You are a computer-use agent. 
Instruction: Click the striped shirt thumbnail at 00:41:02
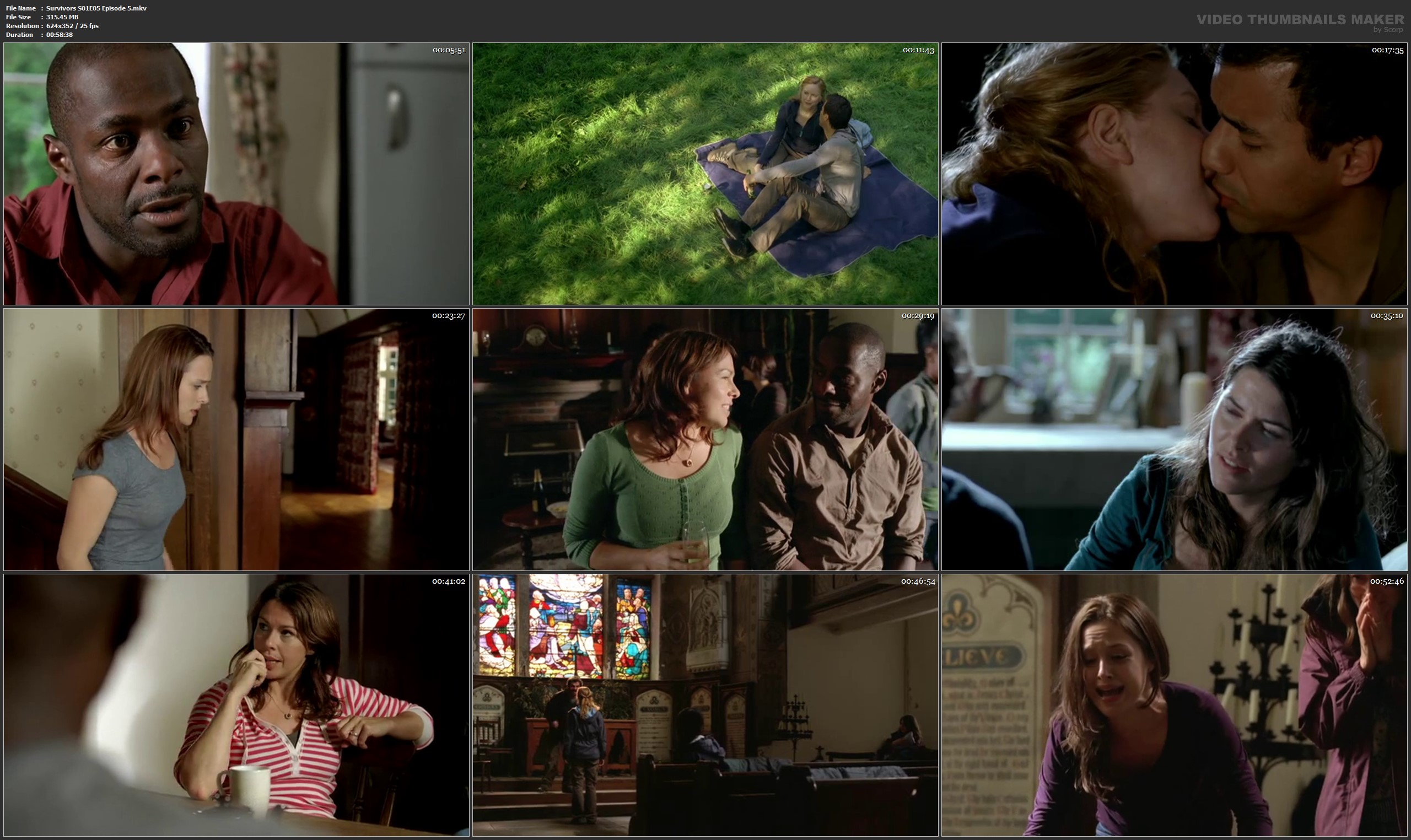point(236,706)
